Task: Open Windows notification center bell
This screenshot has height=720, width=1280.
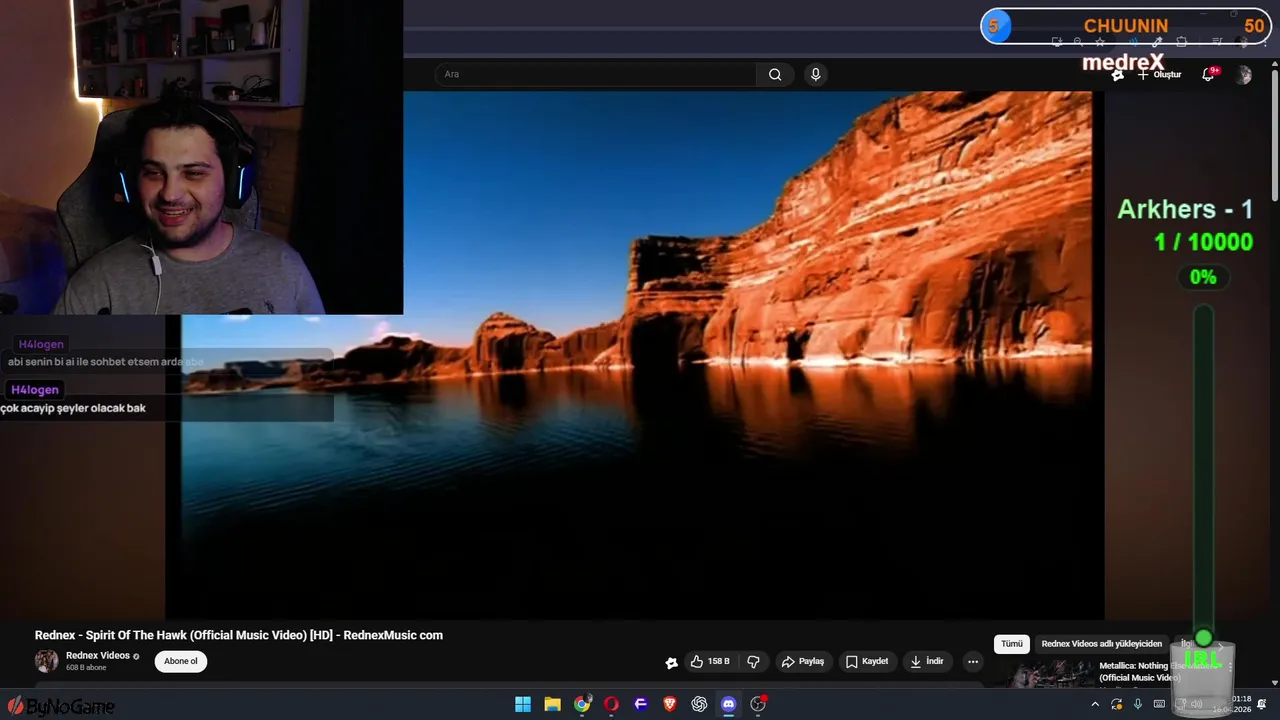Action: click(1261, 704)
